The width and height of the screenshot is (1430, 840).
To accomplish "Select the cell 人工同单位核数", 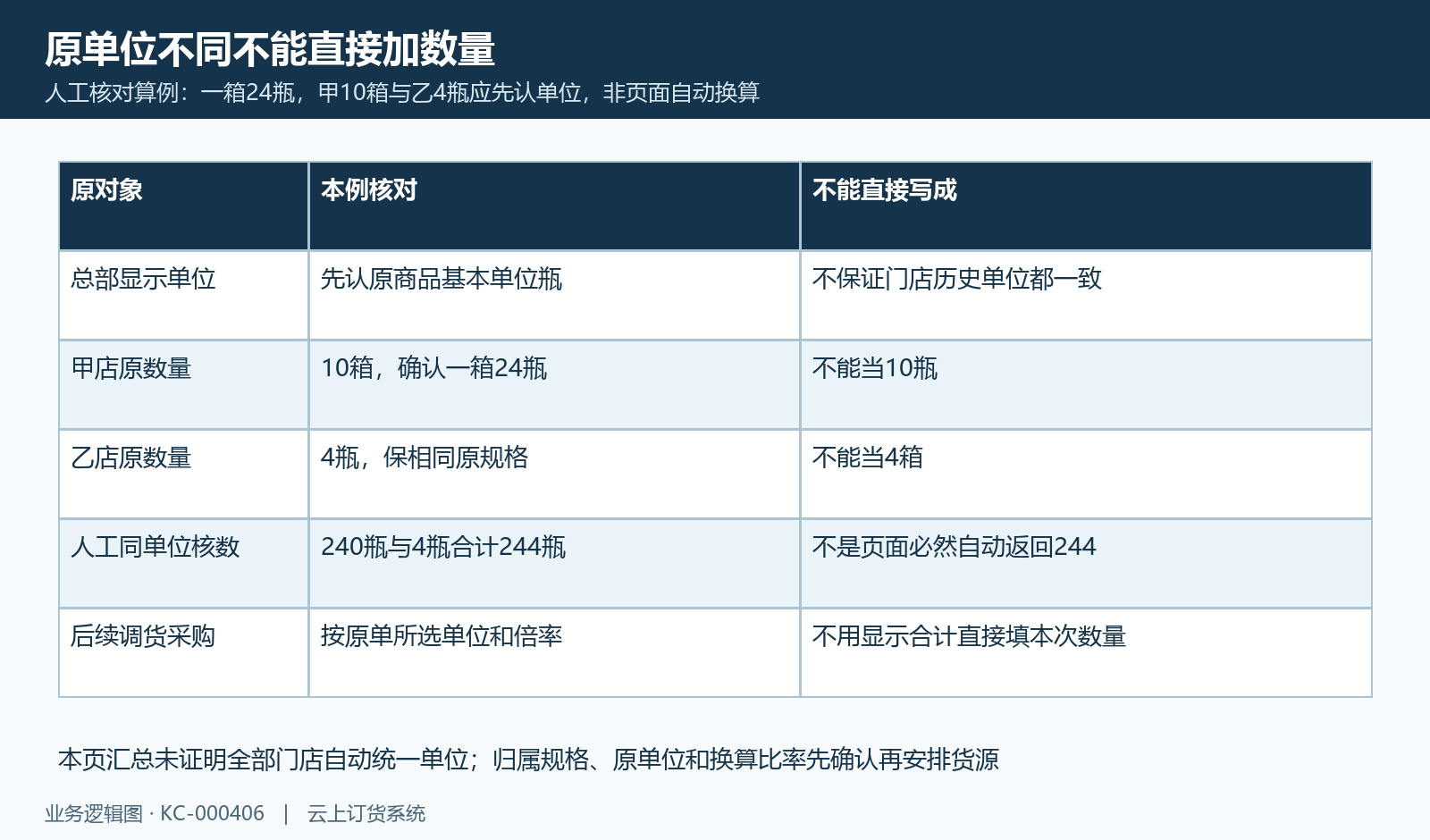I will (x=184, y=564).
